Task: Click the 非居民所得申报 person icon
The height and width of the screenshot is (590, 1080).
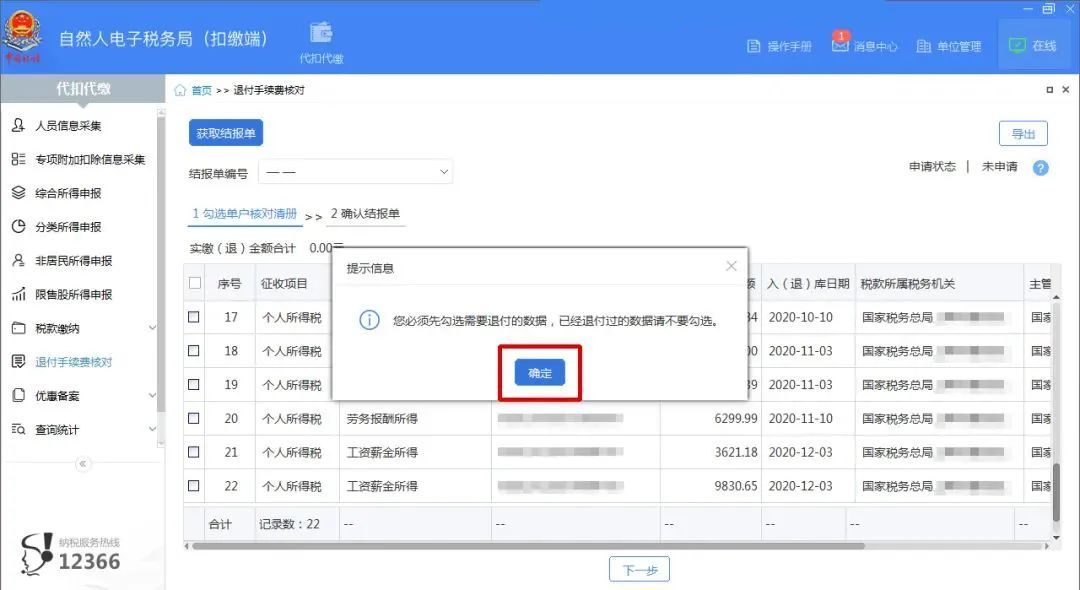Action: coord(19,260)
